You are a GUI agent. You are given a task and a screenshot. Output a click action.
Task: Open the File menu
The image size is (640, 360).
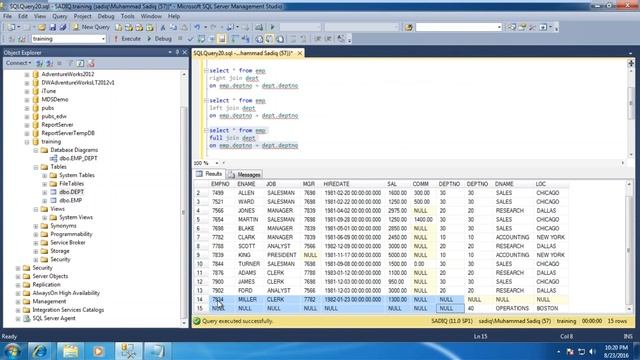coord(7,16)
